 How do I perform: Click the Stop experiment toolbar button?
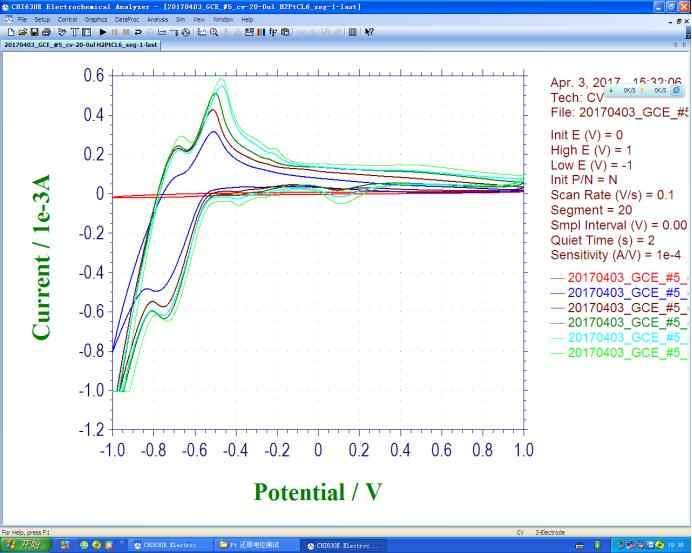pos(126,32)
